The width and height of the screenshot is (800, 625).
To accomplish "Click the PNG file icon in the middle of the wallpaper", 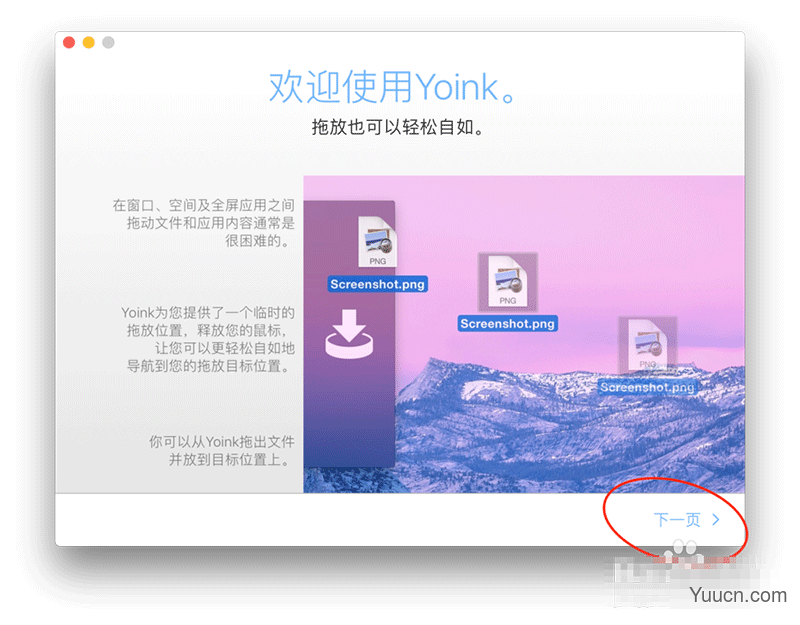I will coord(508,282).
